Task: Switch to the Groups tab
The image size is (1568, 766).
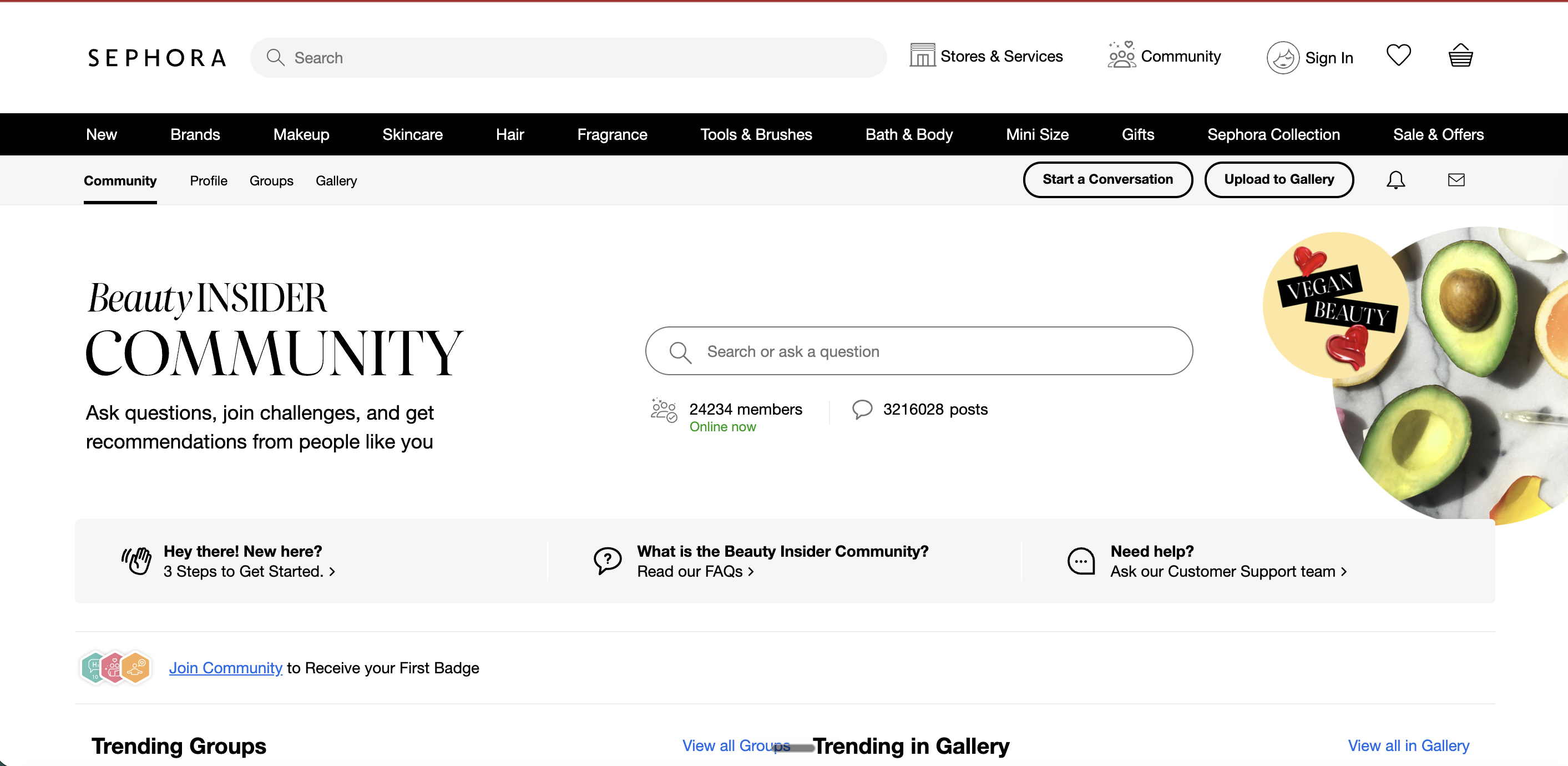Action: [x=271, y=181]
